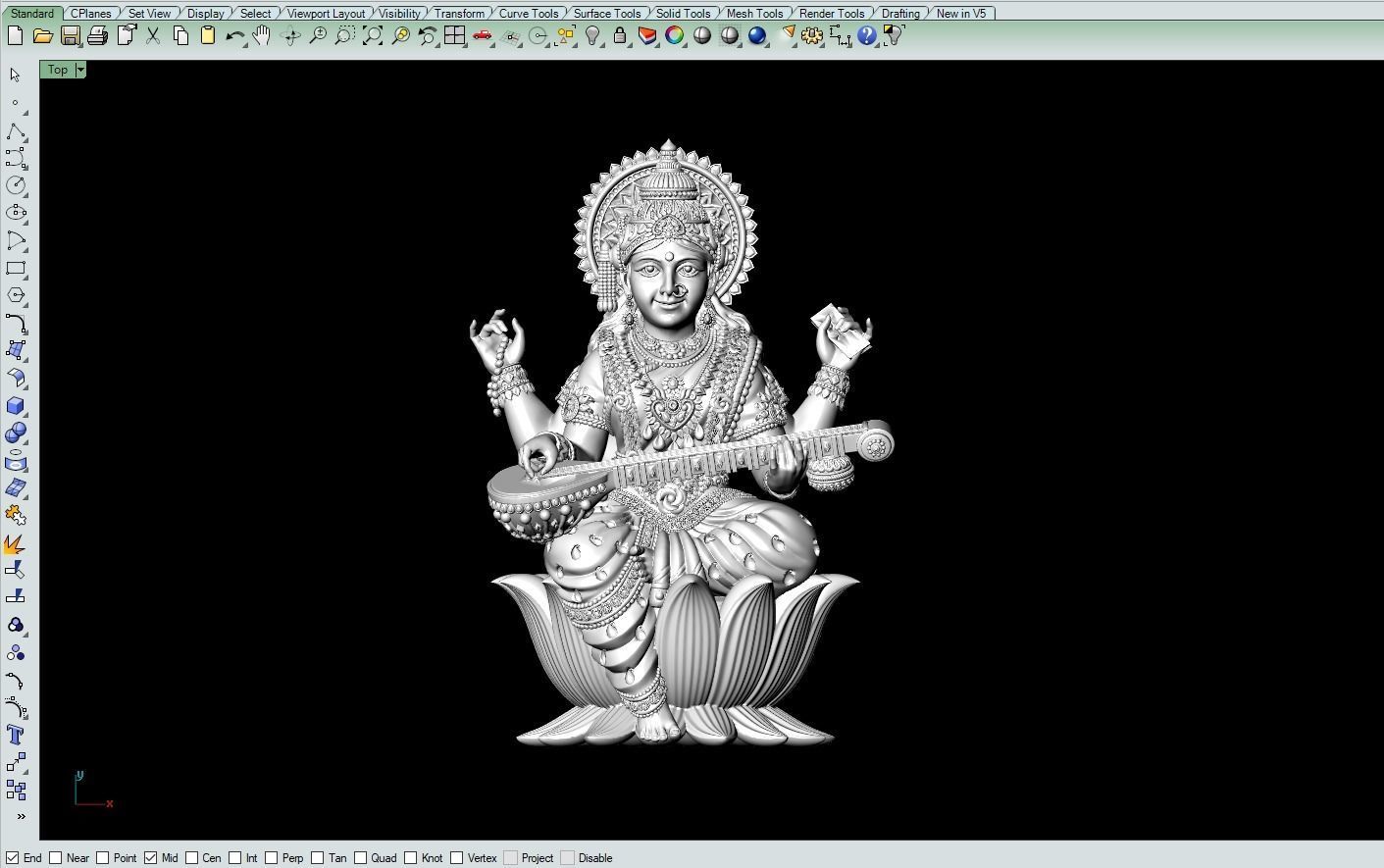Cut selection with the scissors icon

coord(153,36)
